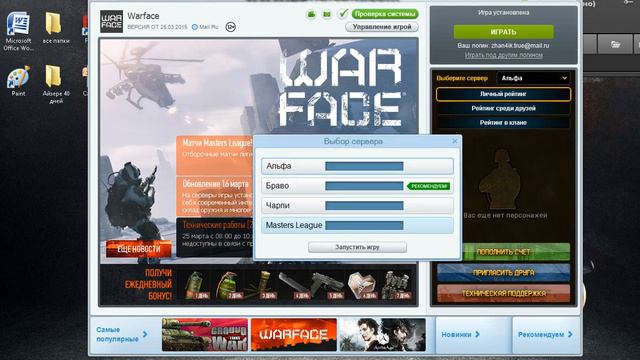Switch to 'Рейтинг среди друзей' tab

point(503,109)
